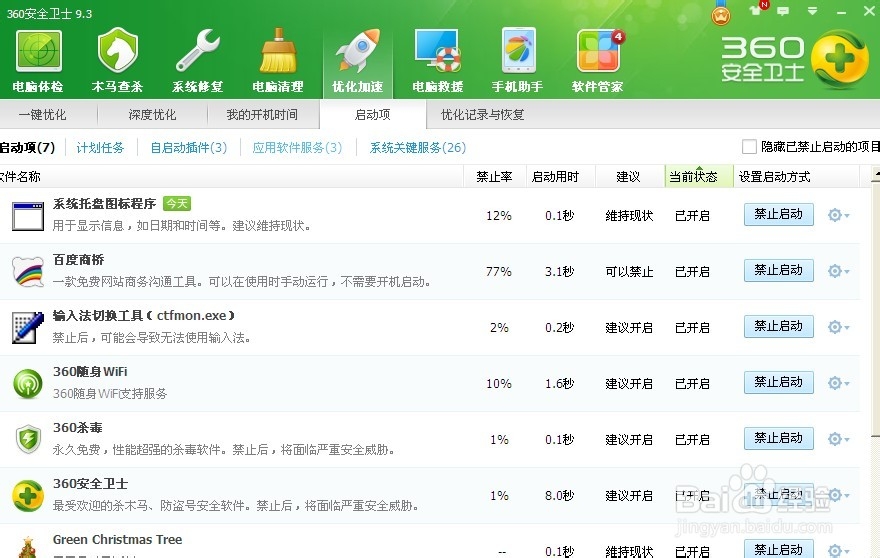The image size is (880, 558).
Task: Expand gear options for 360随身WiFi
Action: (x=838, y=383)
